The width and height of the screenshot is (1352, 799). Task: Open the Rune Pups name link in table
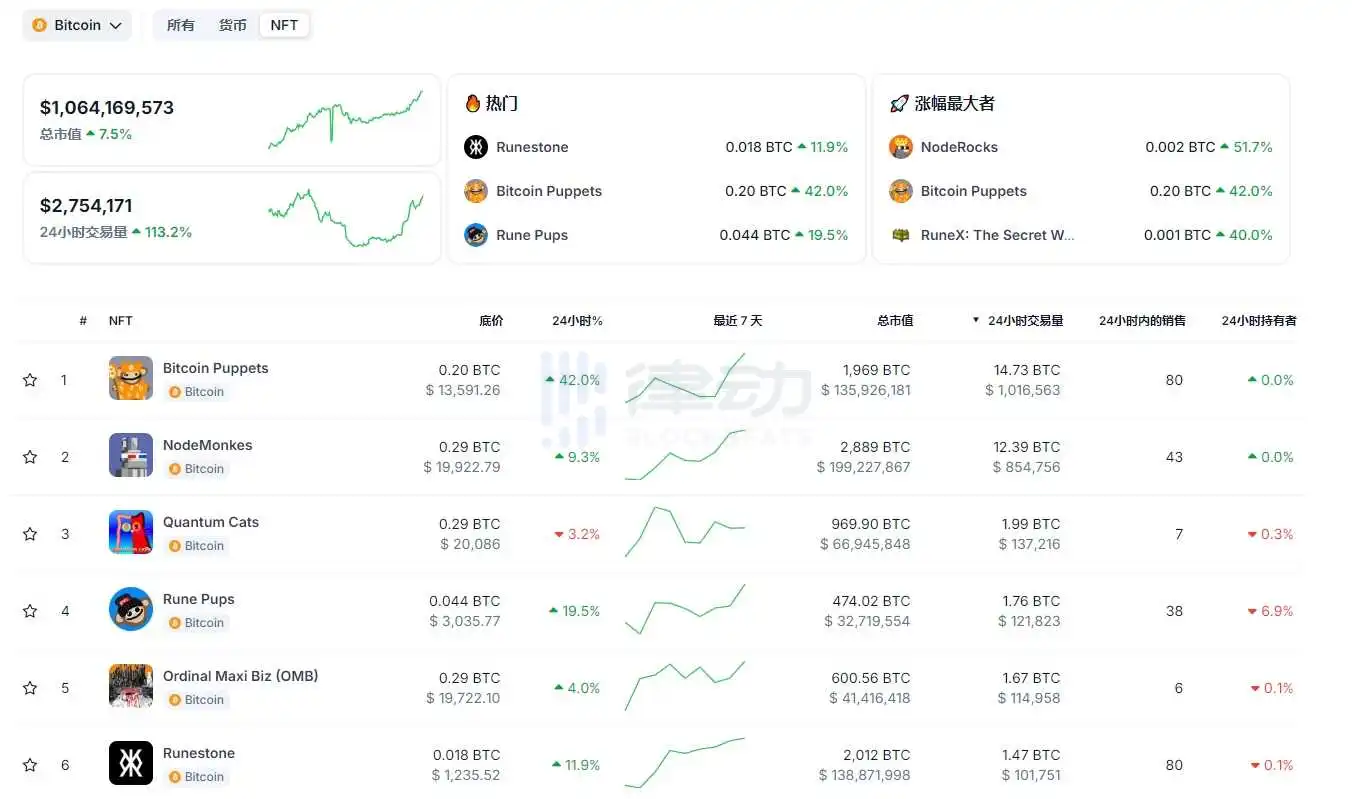click(199, 599)
